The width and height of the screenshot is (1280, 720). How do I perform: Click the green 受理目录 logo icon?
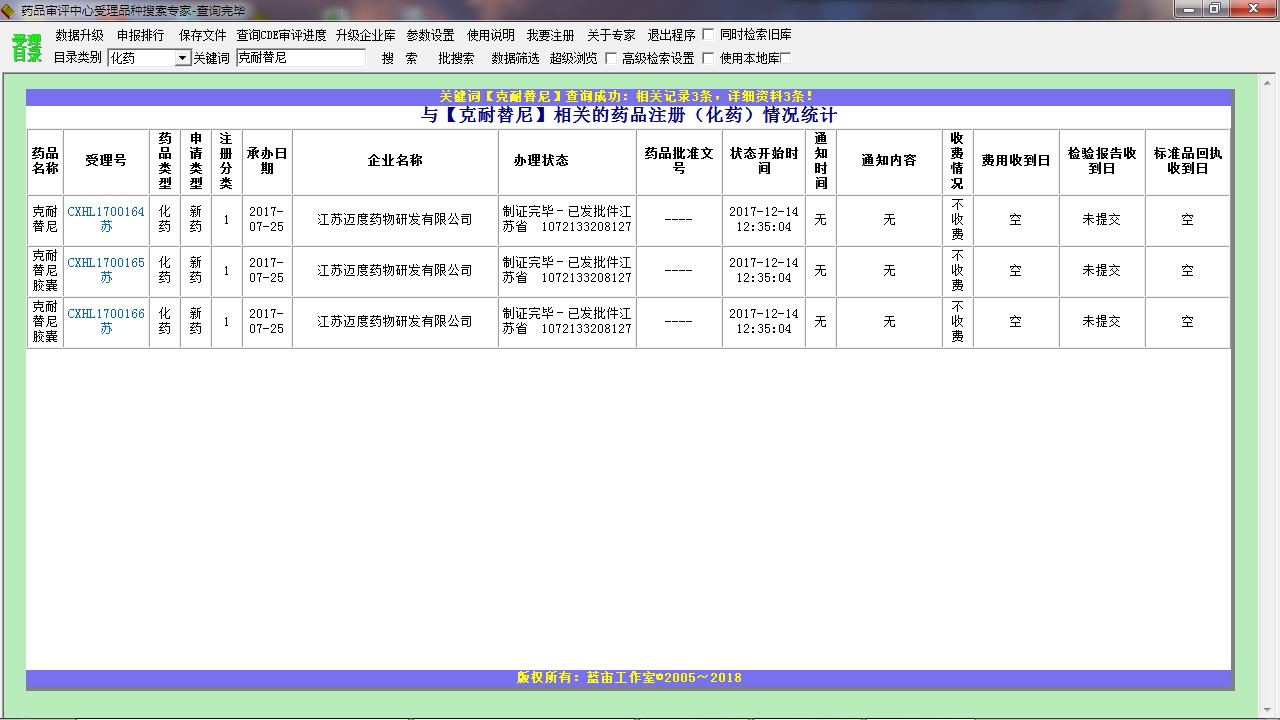click(27, 47)
